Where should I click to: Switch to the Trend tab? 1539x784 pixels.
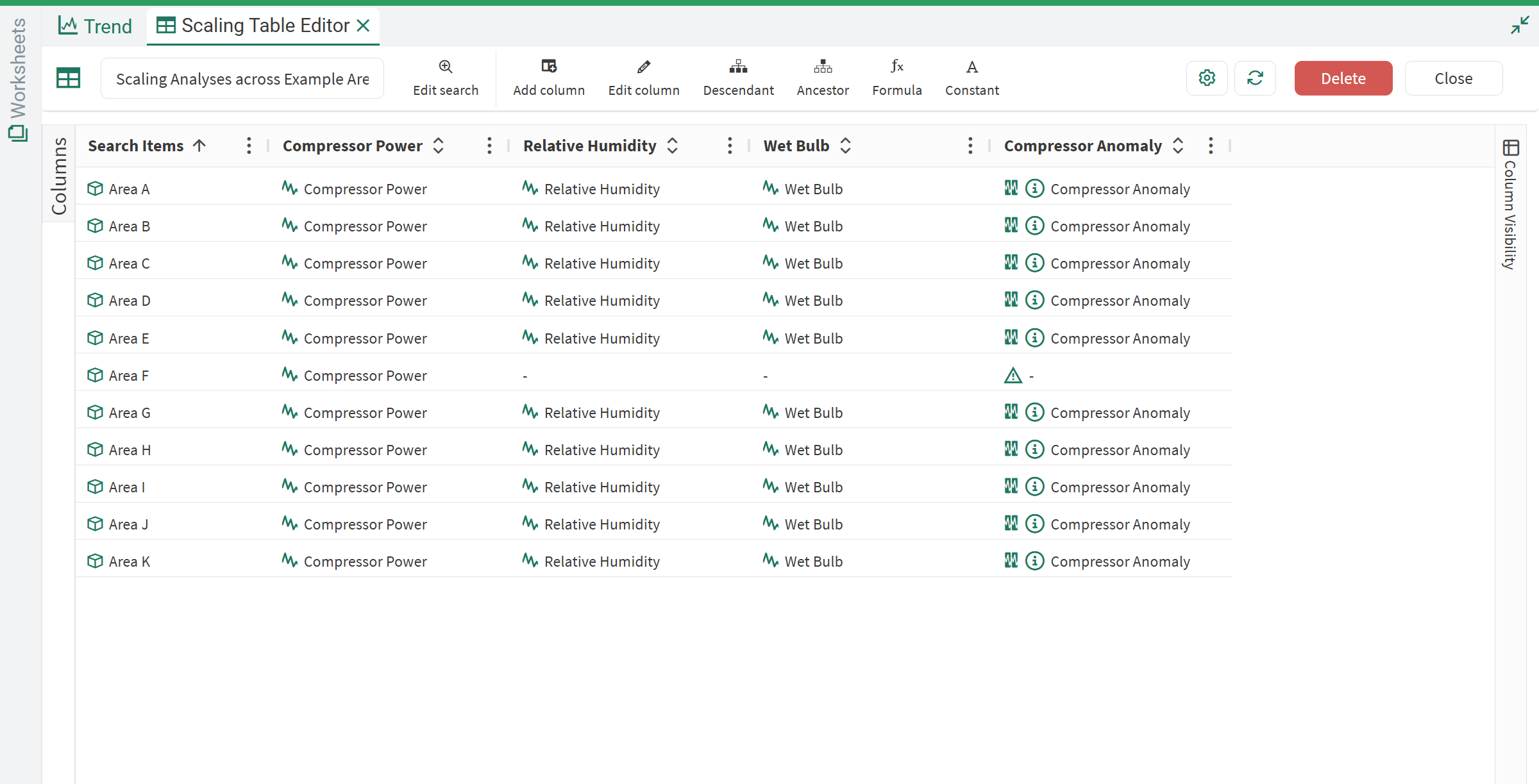pyautogui.click(x=95, y=26)
